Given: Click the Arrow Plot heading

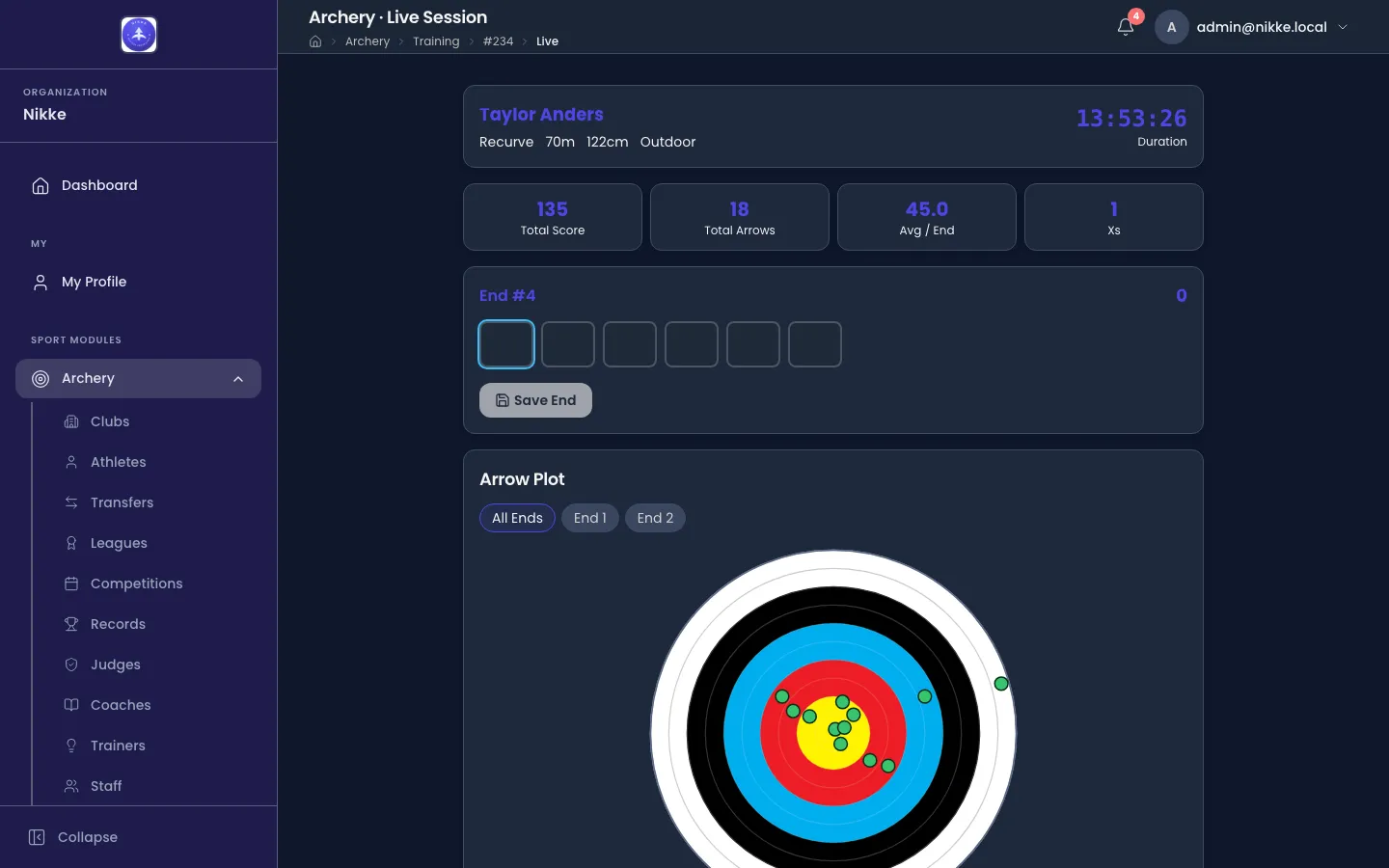Looking at the screenshot, I should [522, 479].
